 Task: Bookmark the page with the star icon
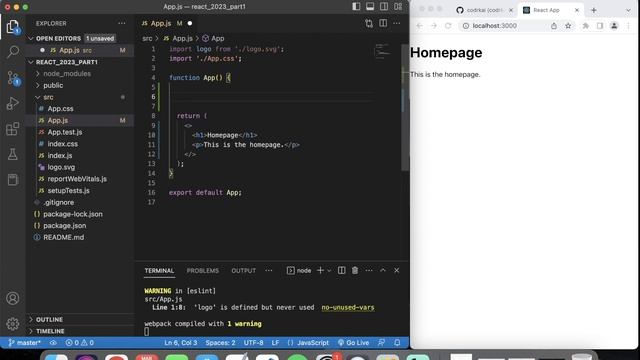tap(568, 26)
